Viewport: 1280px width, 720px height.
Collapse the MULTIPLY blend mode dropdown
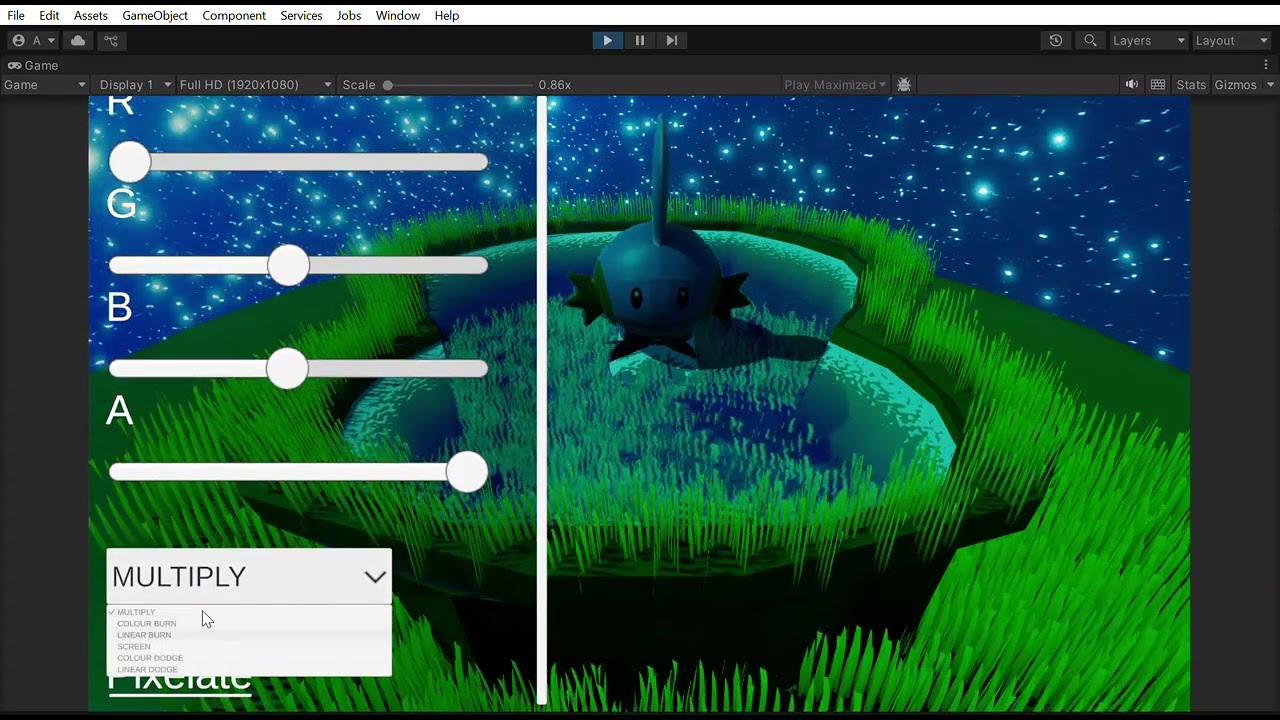tap(249, 576)
